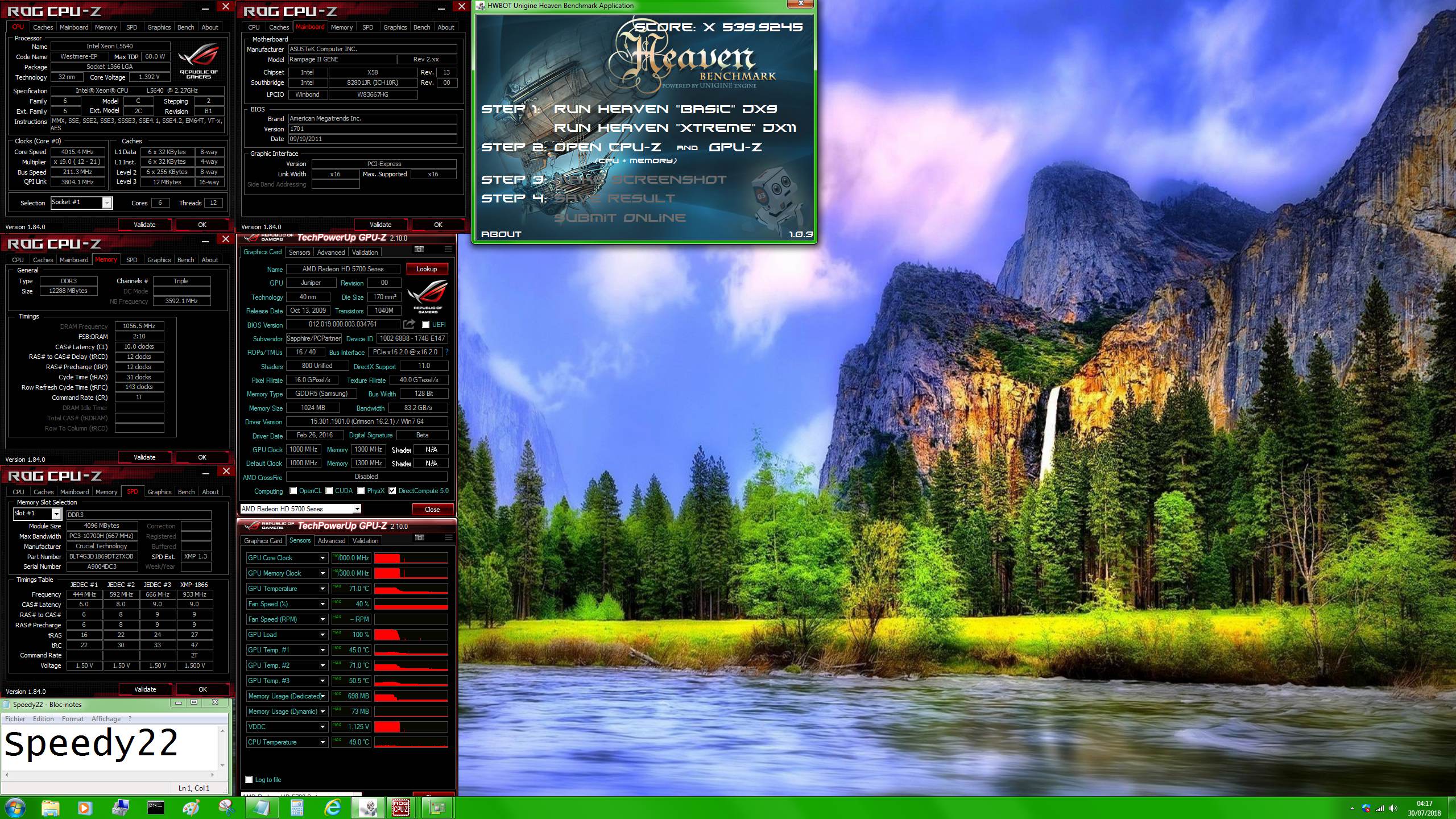Toggle the OpenCL checkbox

click(x=293, y=491)
